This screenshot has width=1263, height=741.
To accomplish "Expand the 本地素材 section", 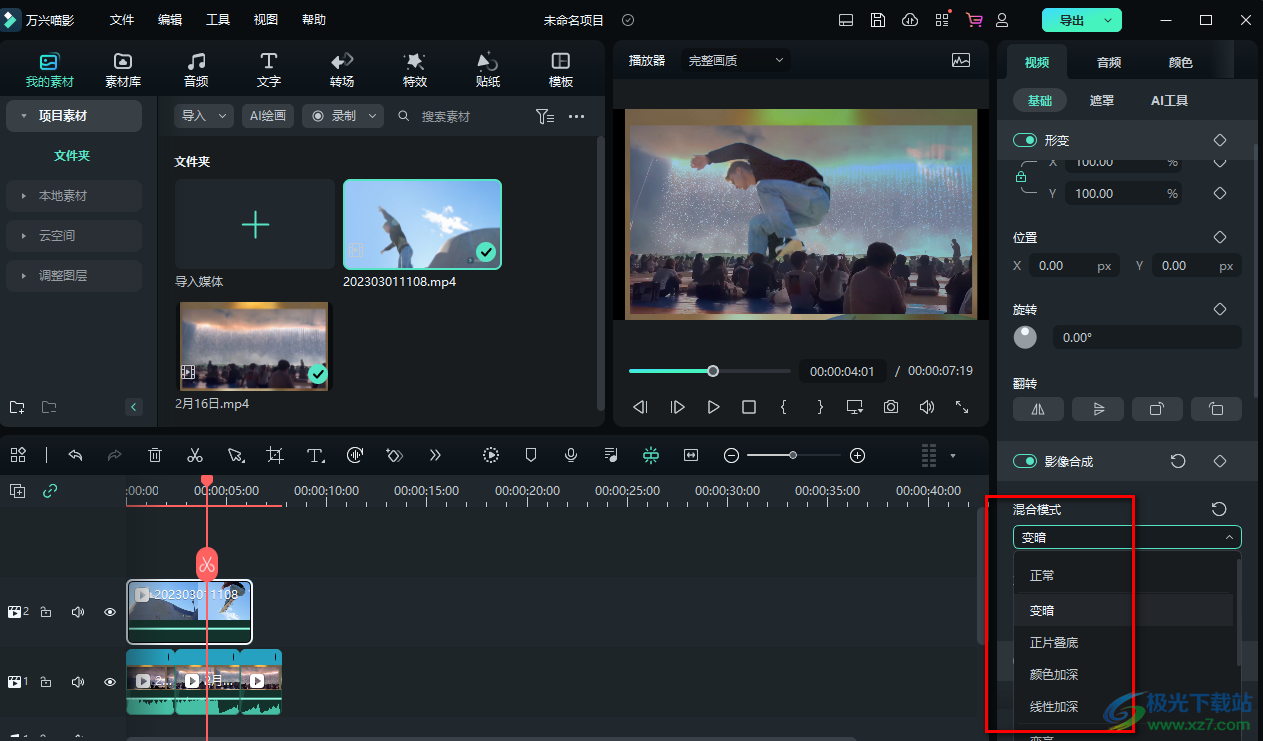I will coord(74,196).
